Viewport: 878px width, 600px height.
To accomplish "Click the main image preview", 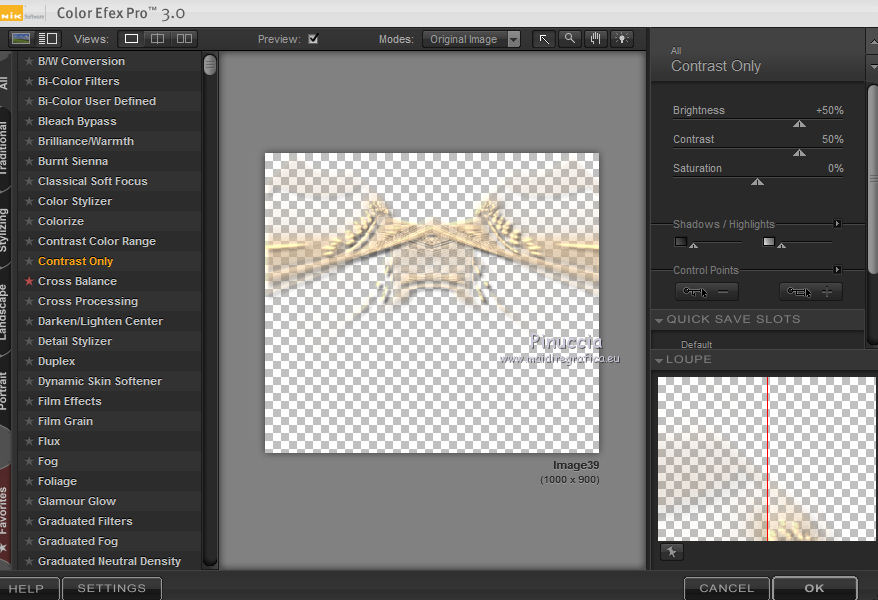I will 432,303.
